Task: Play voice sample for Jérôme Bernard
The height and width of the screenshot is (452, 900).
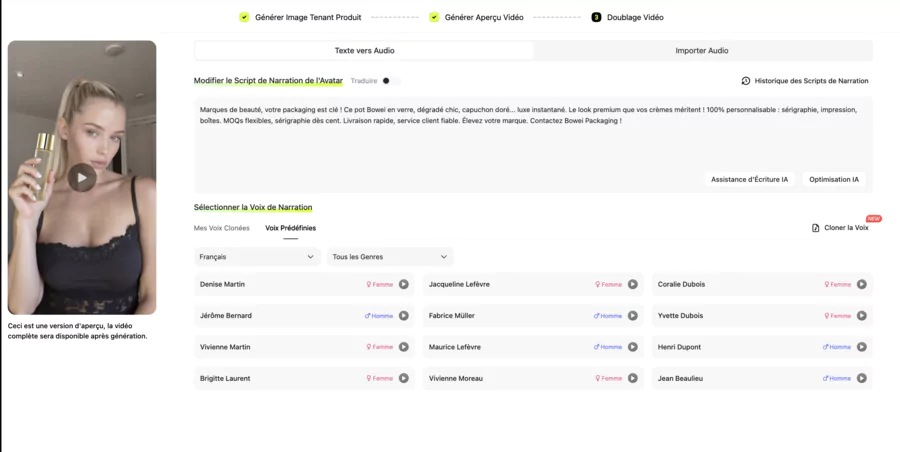Action: 404,315
